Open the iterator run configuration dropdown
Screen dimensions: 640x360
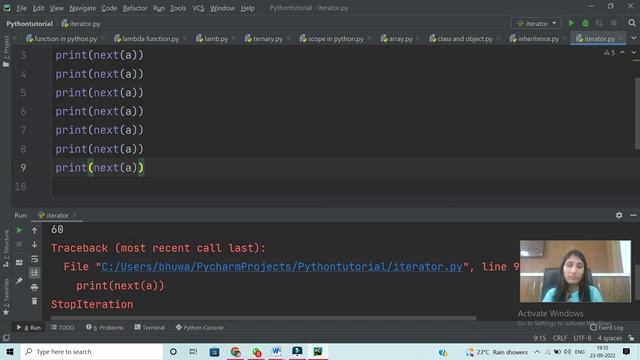tap(536, 23)
